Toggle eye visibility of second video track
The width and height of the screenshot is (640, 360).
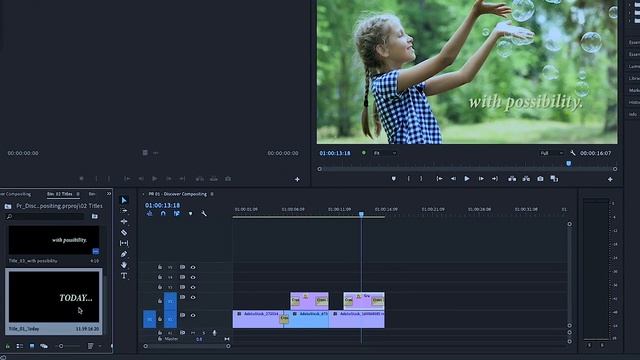click(x=193, y=277)
